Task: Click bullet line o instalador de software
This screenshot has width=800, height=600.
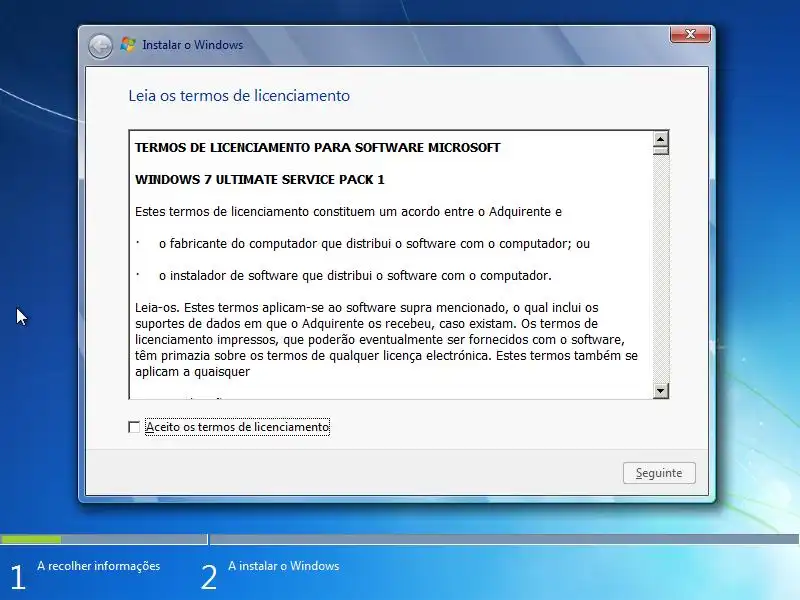Action: [x=355, y=276]
